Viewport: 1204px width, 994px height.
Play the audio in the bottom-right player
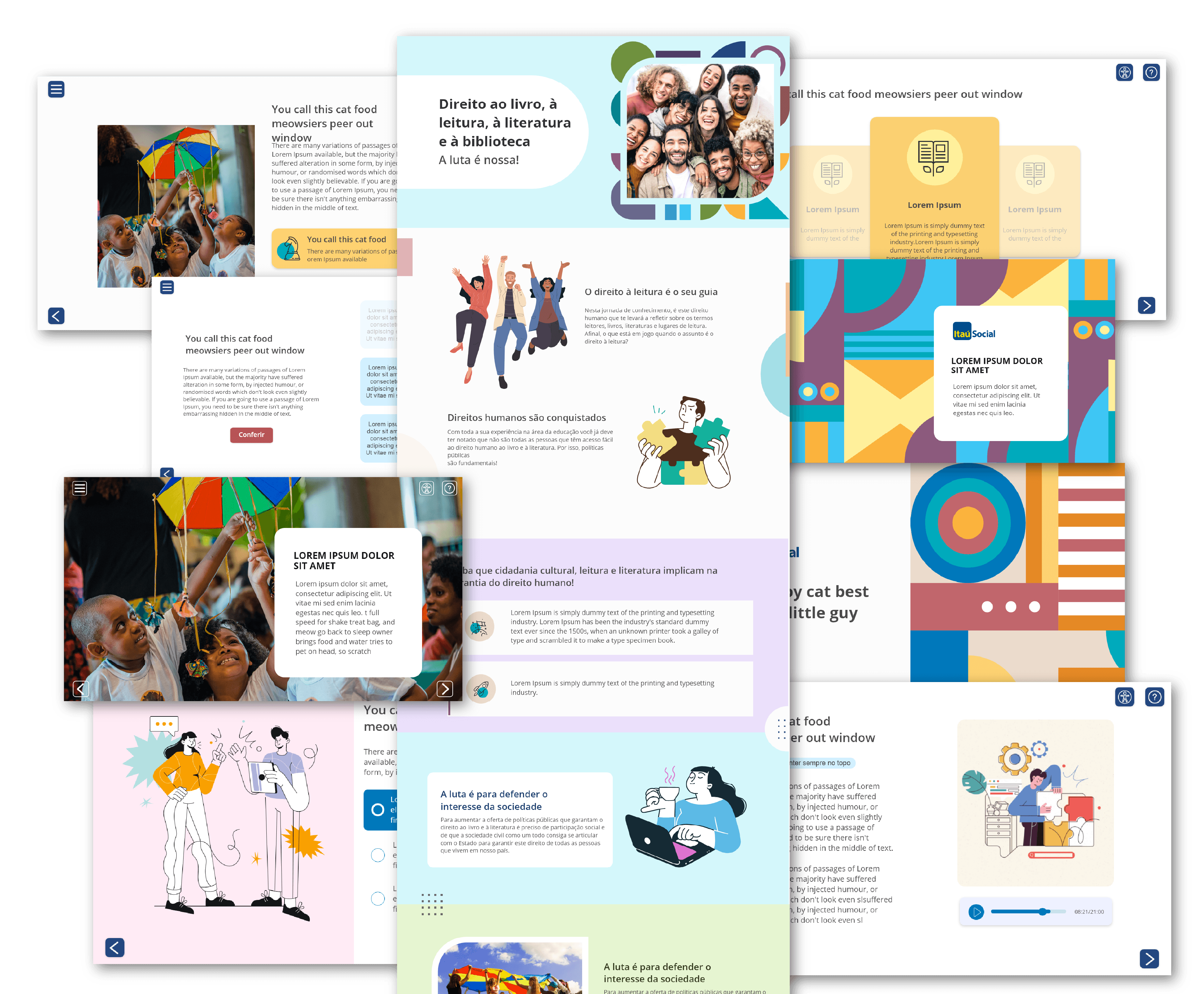tap(976, 911)
